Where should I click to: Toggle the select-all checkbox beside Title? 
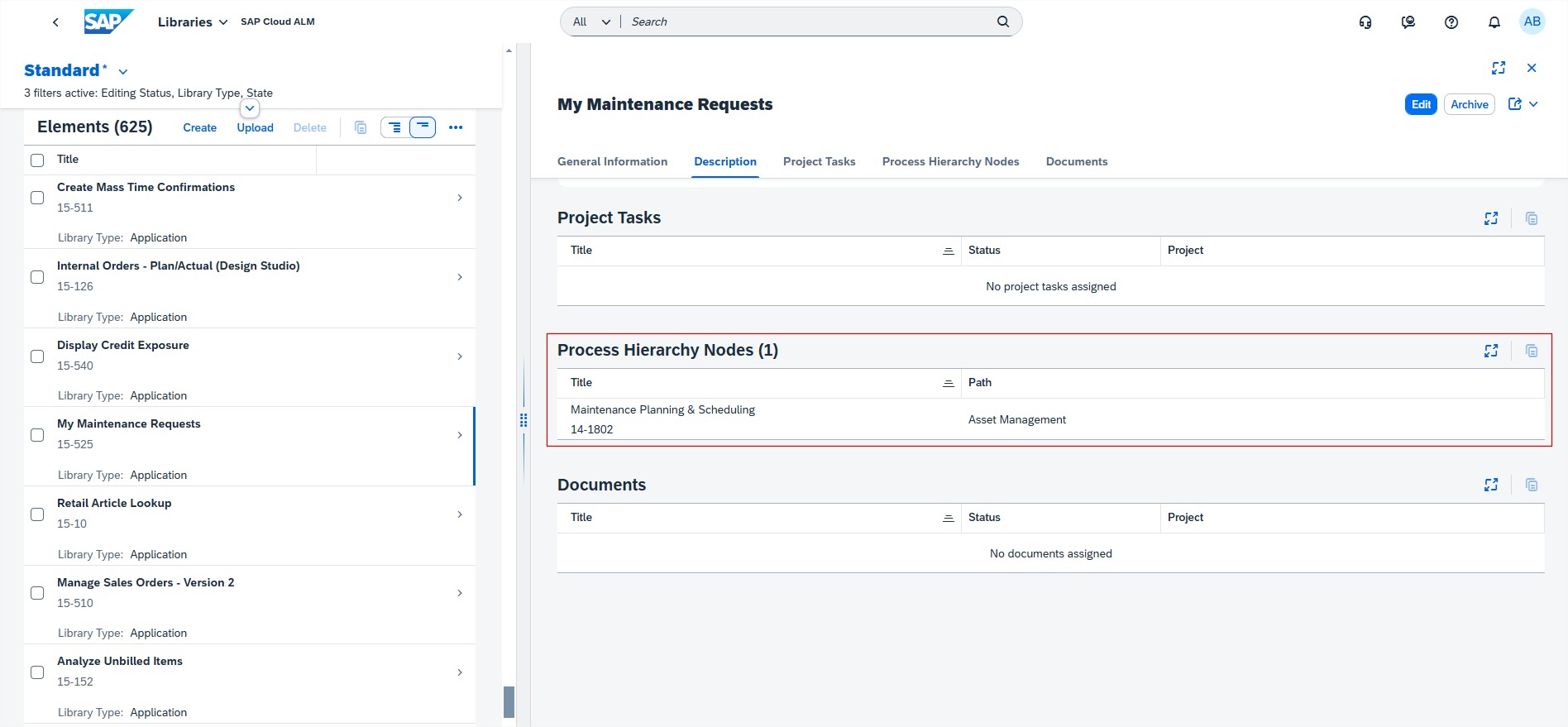[x=37, y=160]
